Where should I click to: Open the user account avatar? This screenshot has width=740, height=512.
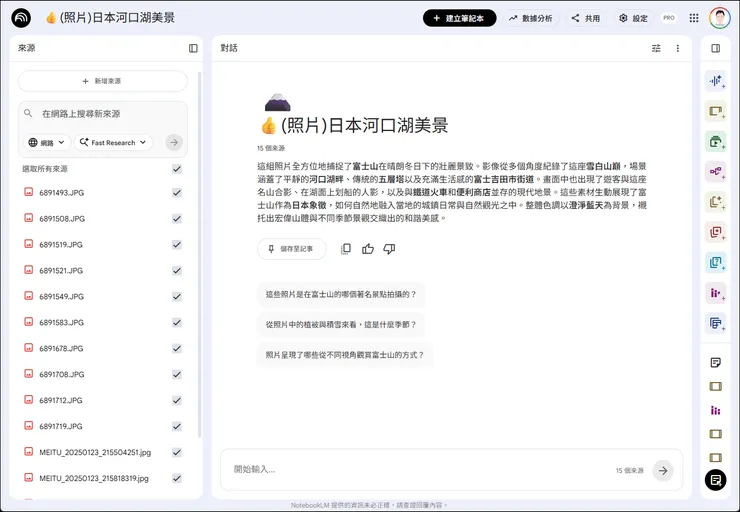[x=720, y=18]
